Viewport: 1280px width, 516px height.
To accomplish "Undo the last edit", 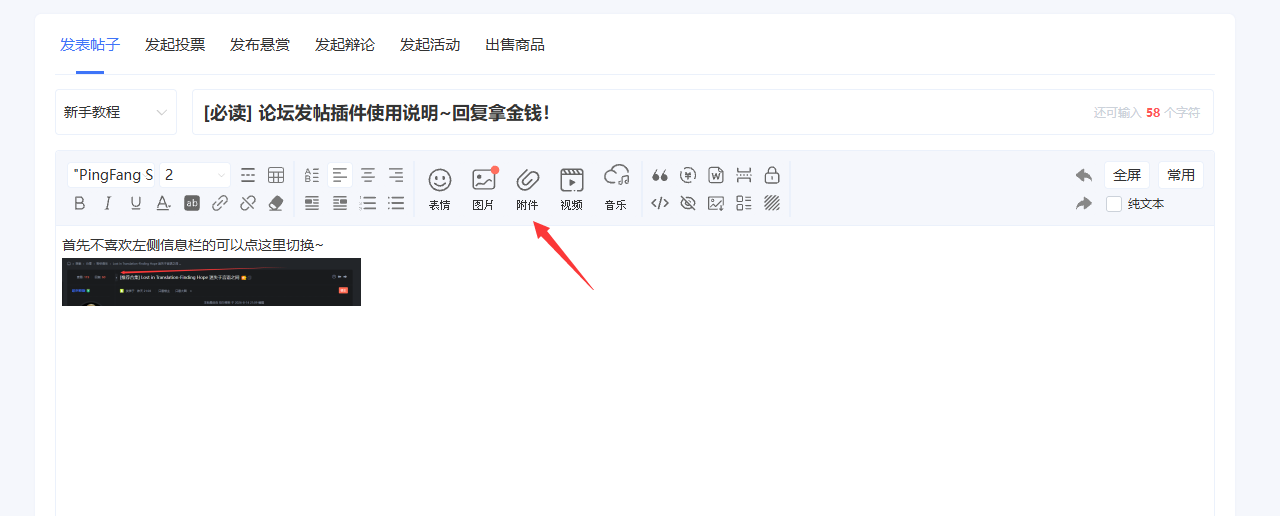I will (x=1084, y=175).
